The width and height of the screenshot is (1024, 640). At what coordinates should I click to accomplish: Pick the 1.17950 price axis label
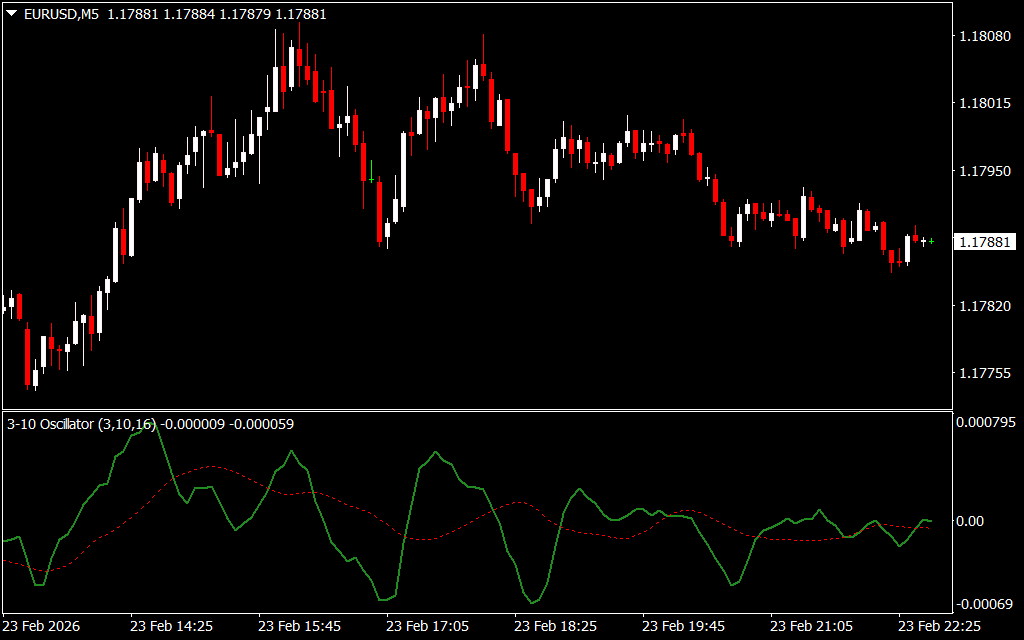pyautogui.click(x=984, y=171)
